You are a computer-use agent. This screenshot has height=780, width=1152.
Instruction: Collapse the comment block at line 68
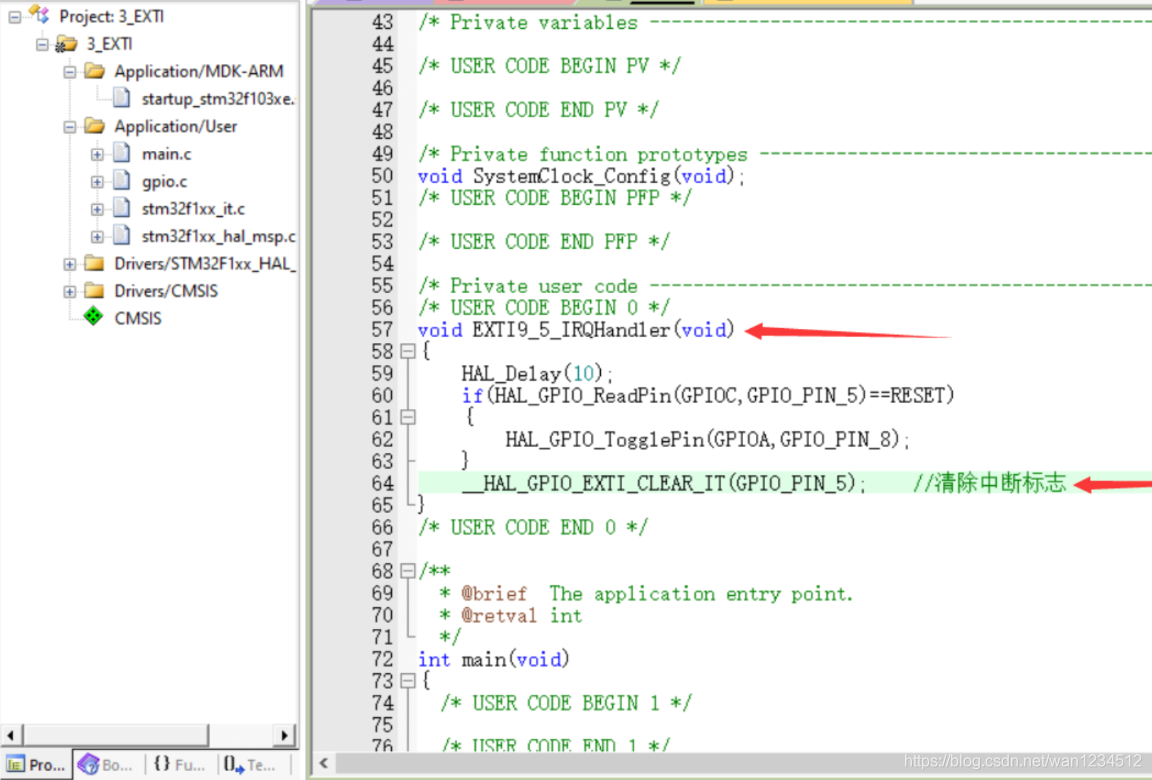[x=407, y=572]
